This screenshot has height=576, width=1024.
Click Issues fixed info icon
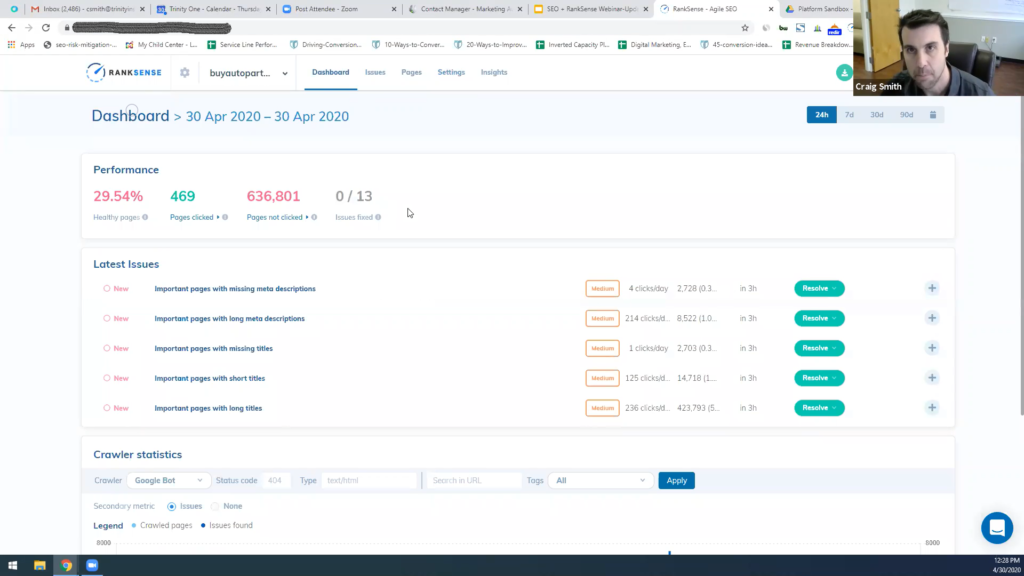(378, 217)
